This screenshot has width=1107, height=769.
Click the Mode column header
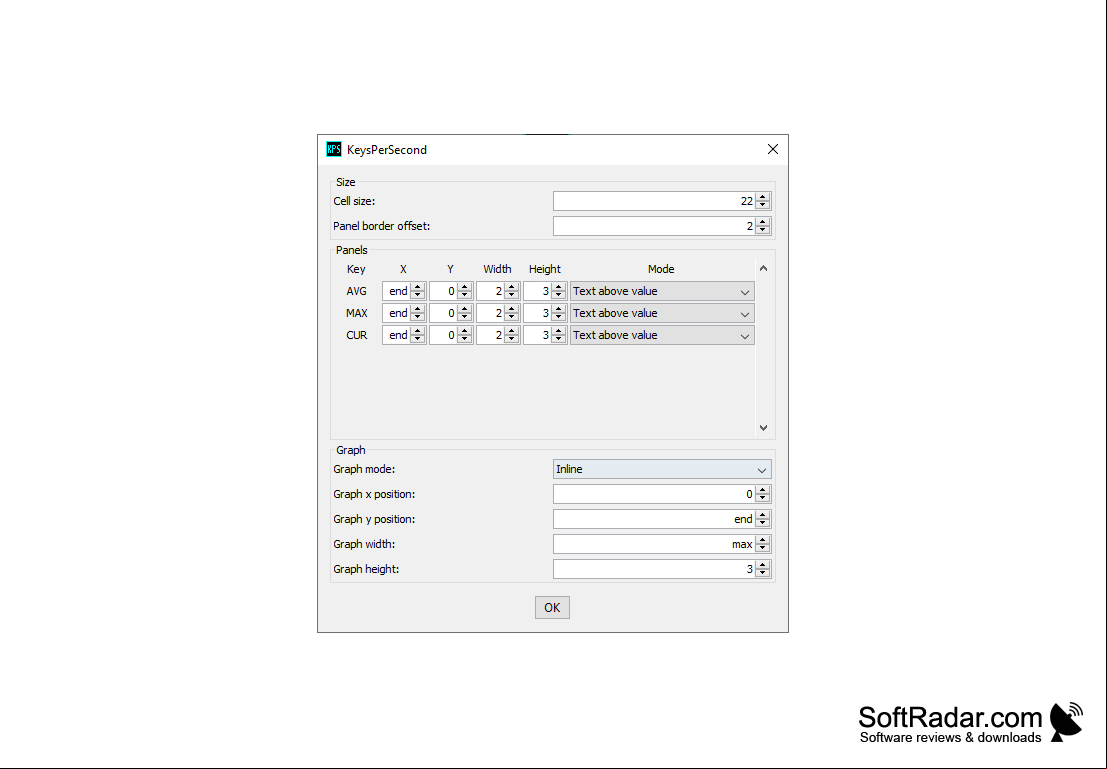[661, 269]
